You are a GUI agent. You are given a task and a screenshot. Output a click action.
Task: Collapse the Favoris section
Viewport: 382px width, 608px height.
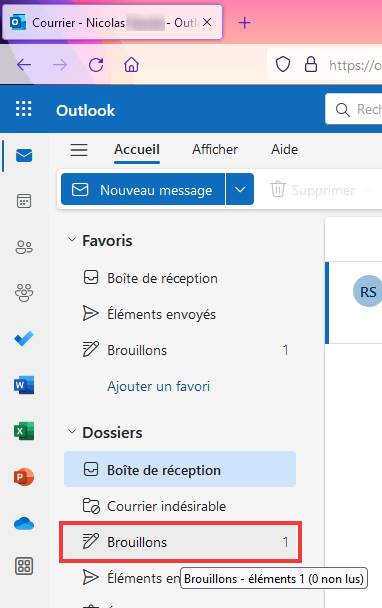(x=72, y=240)
